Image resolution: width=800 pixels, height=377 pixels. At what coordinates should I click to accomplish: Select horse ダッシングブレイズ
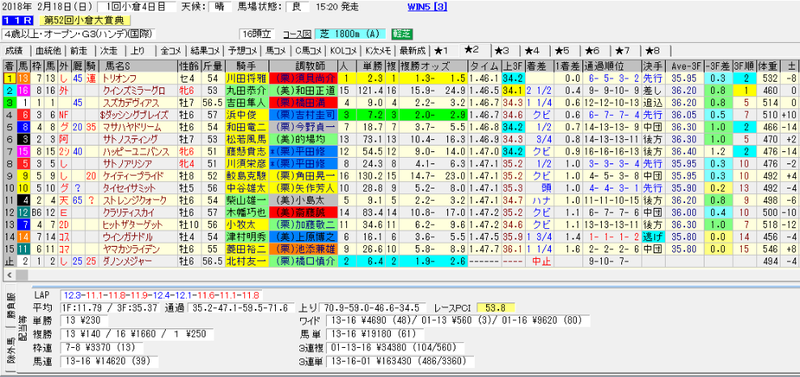pos(133,115)
